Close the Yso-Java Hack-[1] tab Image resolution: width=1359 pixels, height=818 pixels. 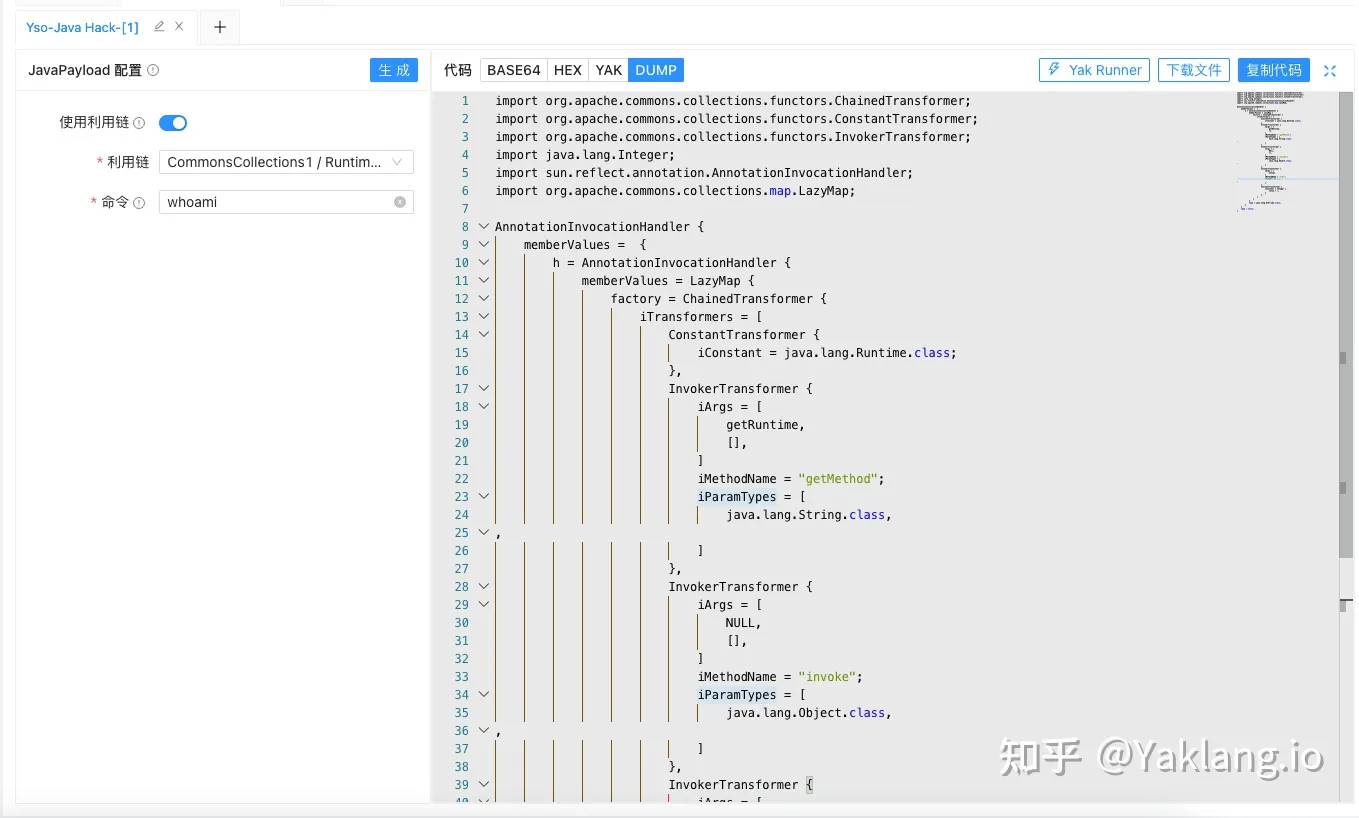point(179,27)
